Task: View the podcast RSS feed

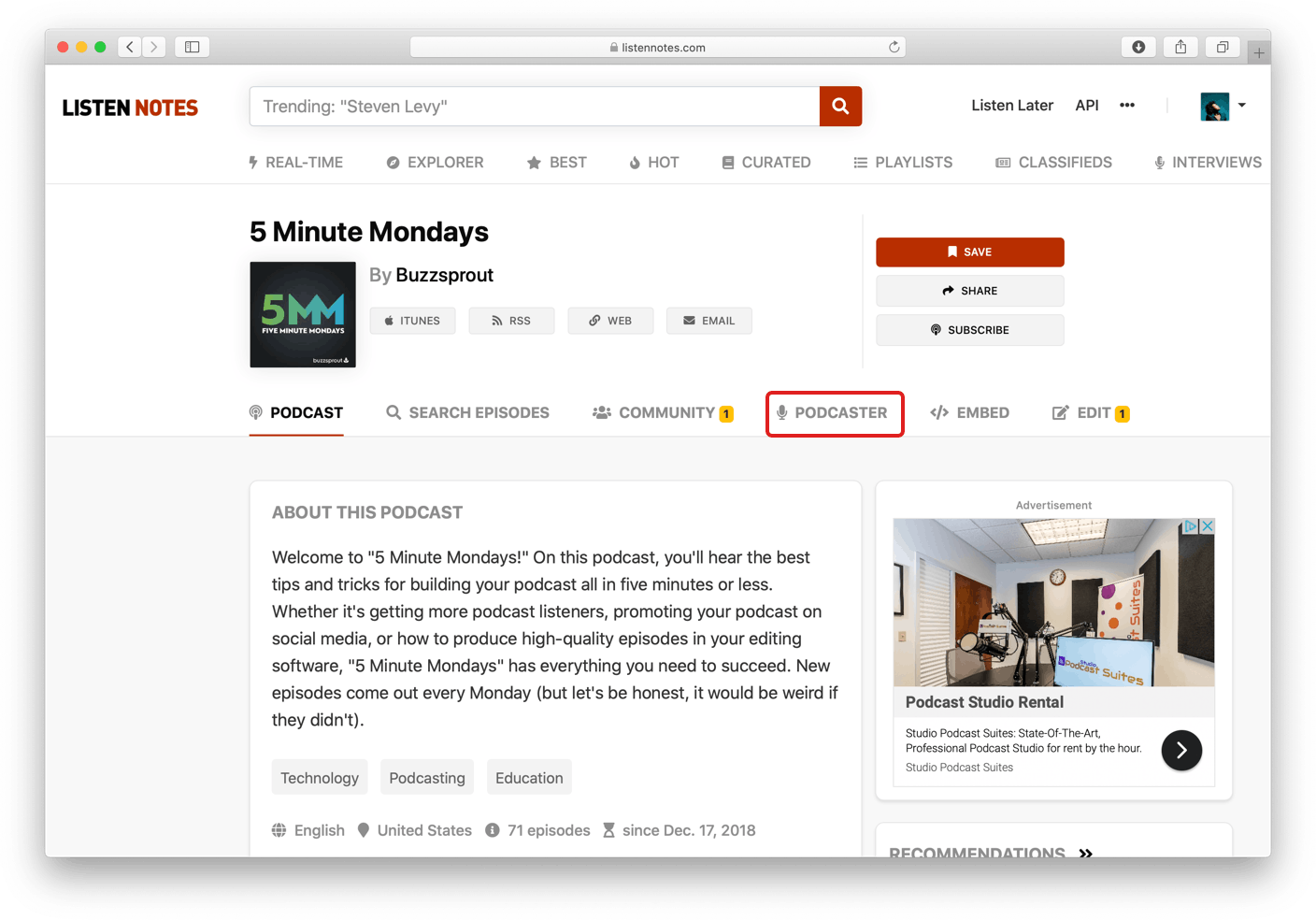Action: point(511,321)
